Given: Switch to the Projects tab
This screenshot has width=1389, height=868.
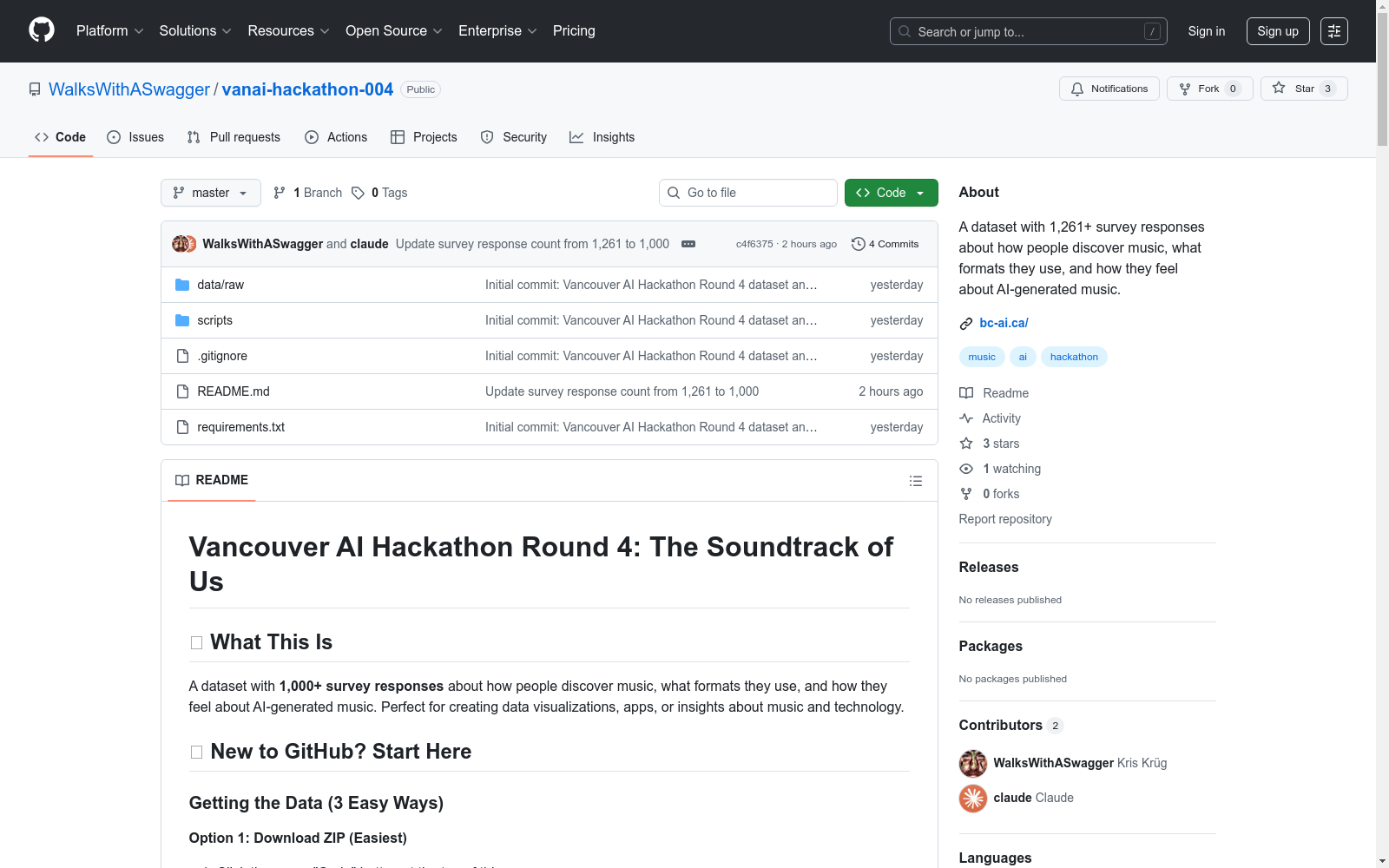Looking at the screenshot, I should [x=424, y=137].
